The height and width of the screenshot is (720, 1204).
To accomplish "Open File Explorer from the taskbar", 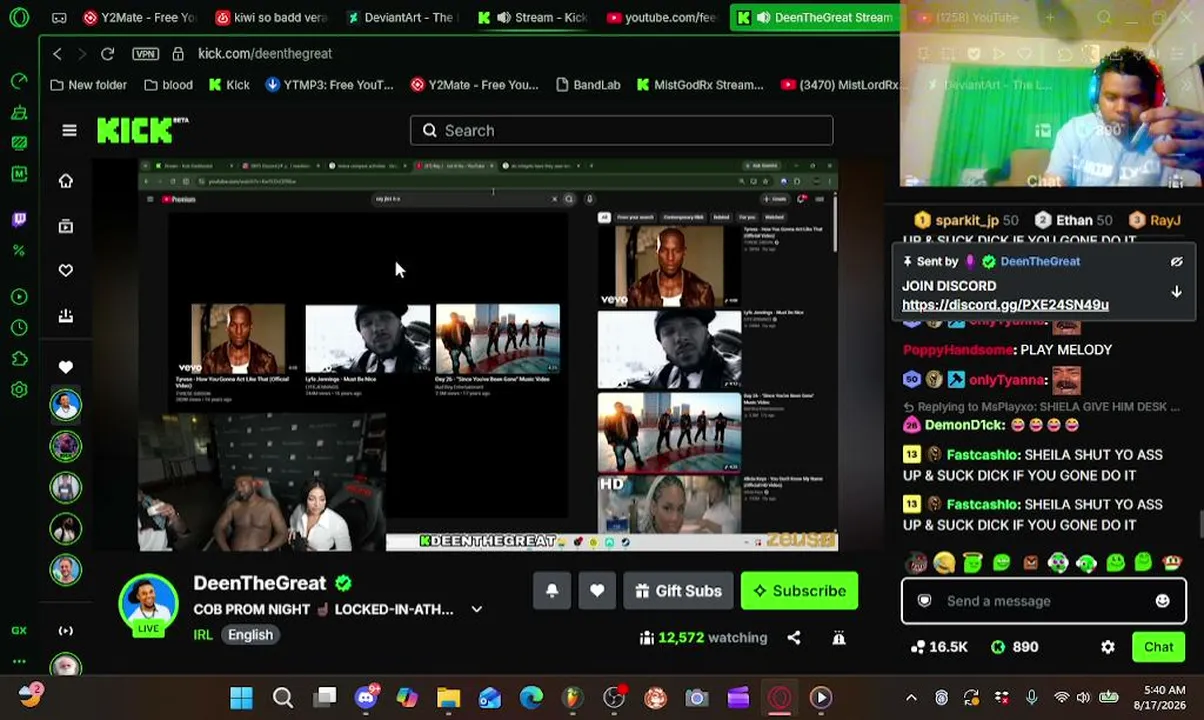I will click(448, 698).
